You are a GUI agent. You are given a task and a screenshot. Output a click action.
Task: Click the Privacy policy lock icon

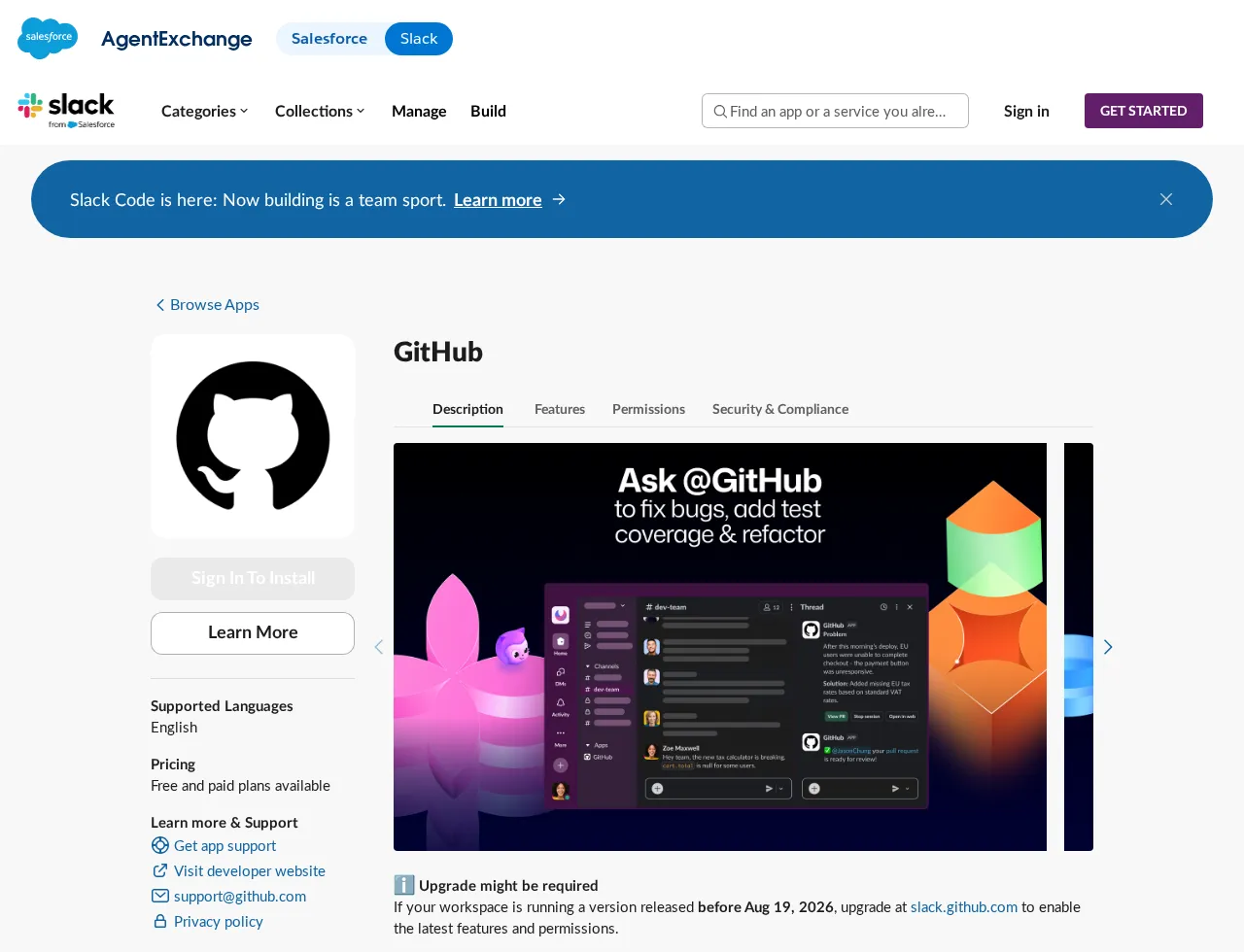[x=160, y=921]
